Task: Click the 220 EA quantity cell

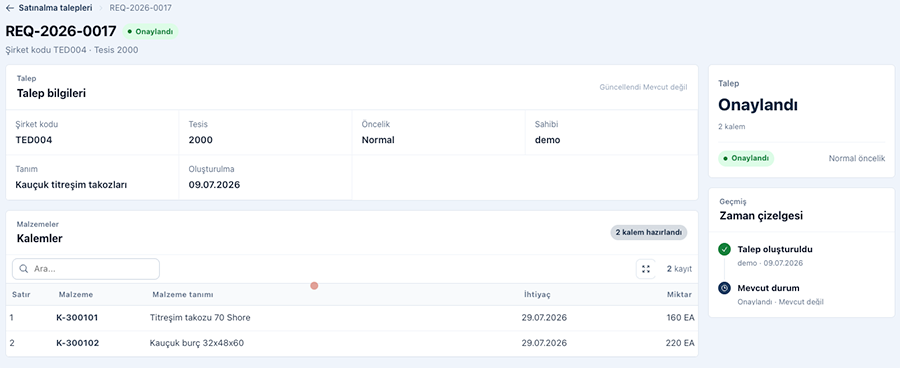Action: click(x=681, y=343)
